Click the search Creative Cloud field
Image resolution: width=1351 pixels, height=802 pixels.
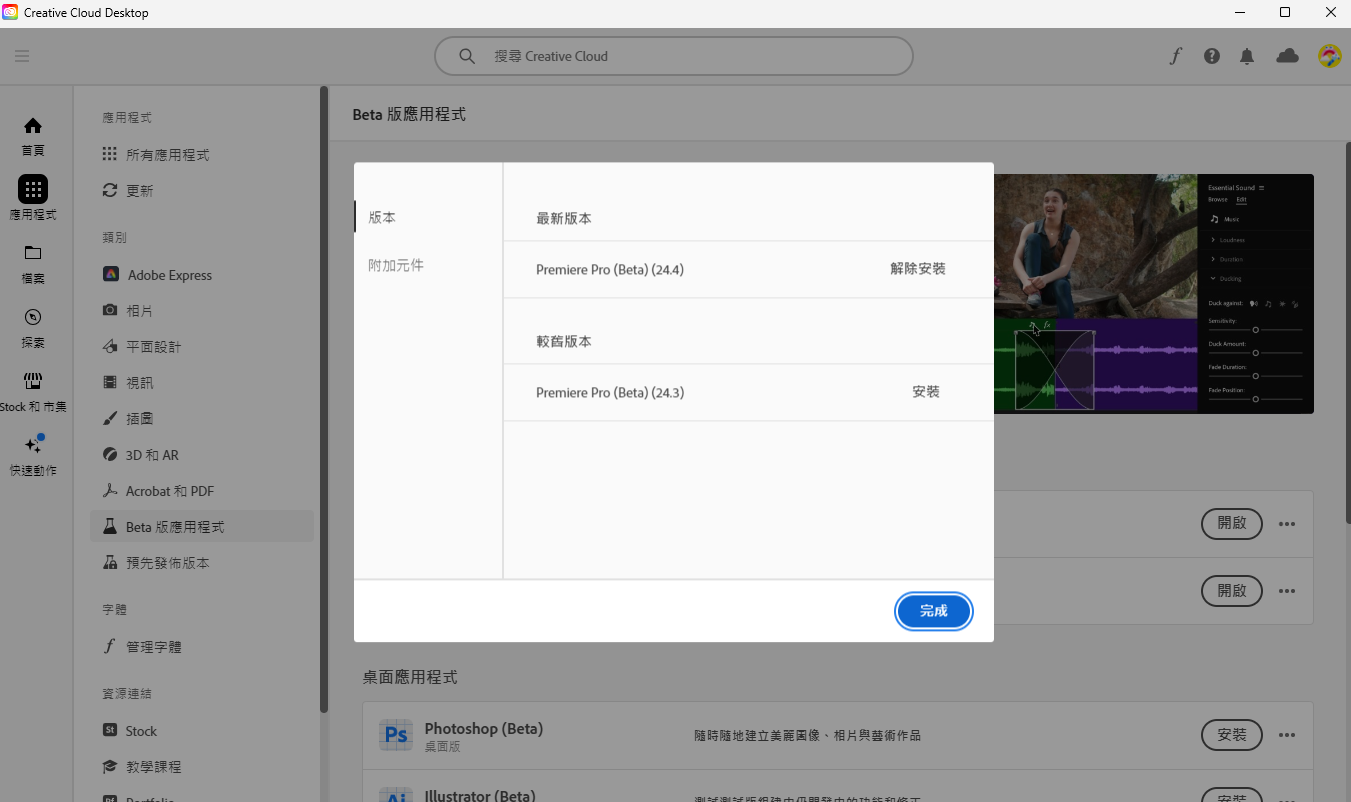[672, 56]
